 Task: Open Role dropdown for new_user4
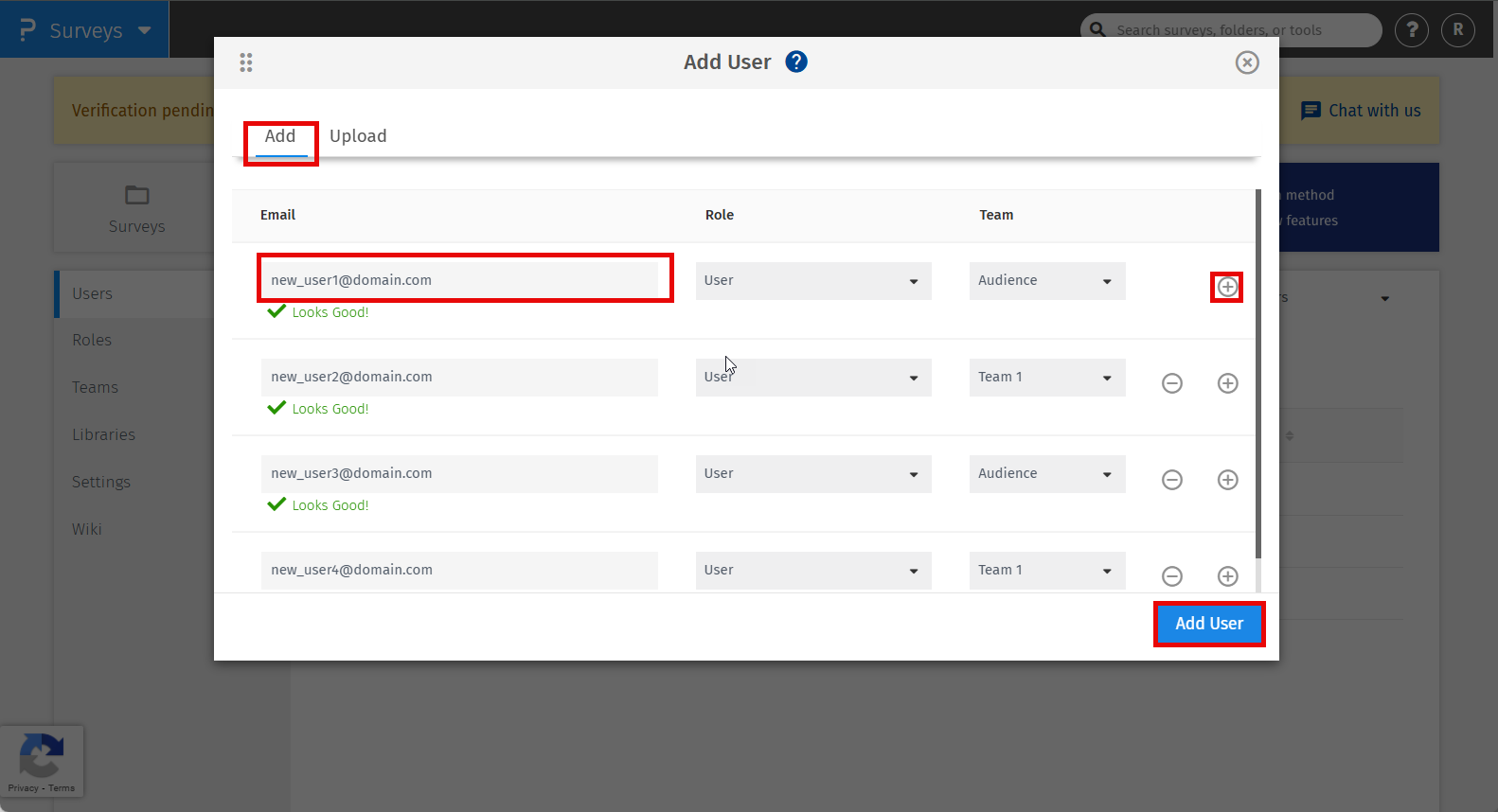click(812, 571)
